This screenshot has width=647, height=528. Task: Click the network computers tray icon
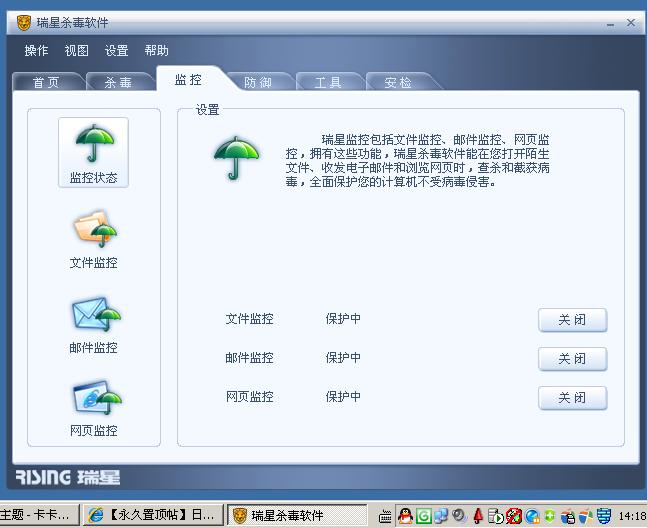[x=442, y=516]
